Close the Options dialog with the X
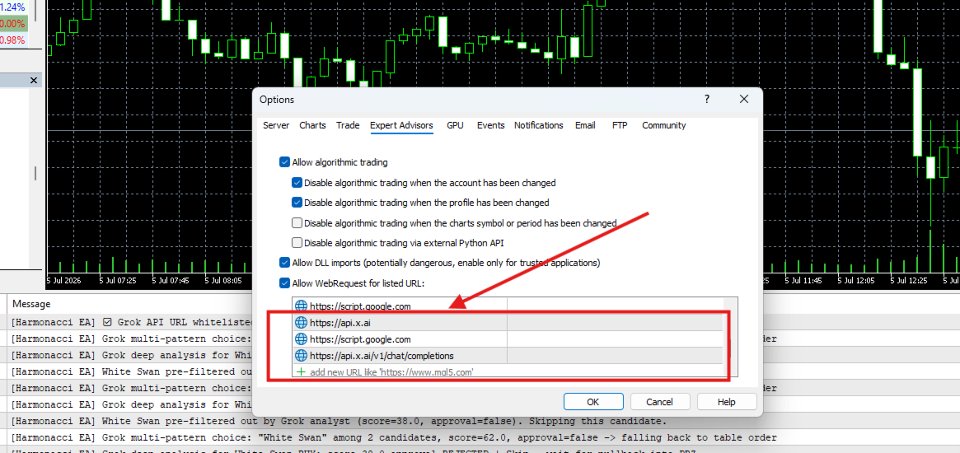Screen dimensions: 960x453 tap(744, 99)
